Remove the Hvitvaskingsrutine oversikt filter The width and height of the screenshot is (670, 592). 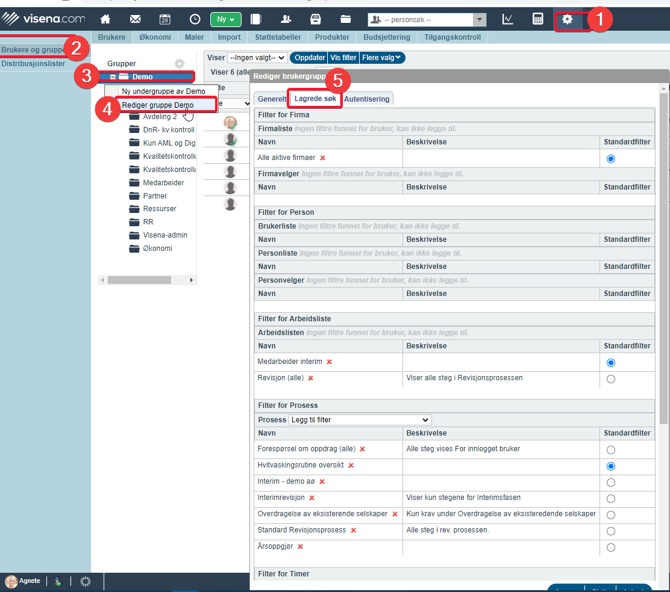tap(351, 465)
